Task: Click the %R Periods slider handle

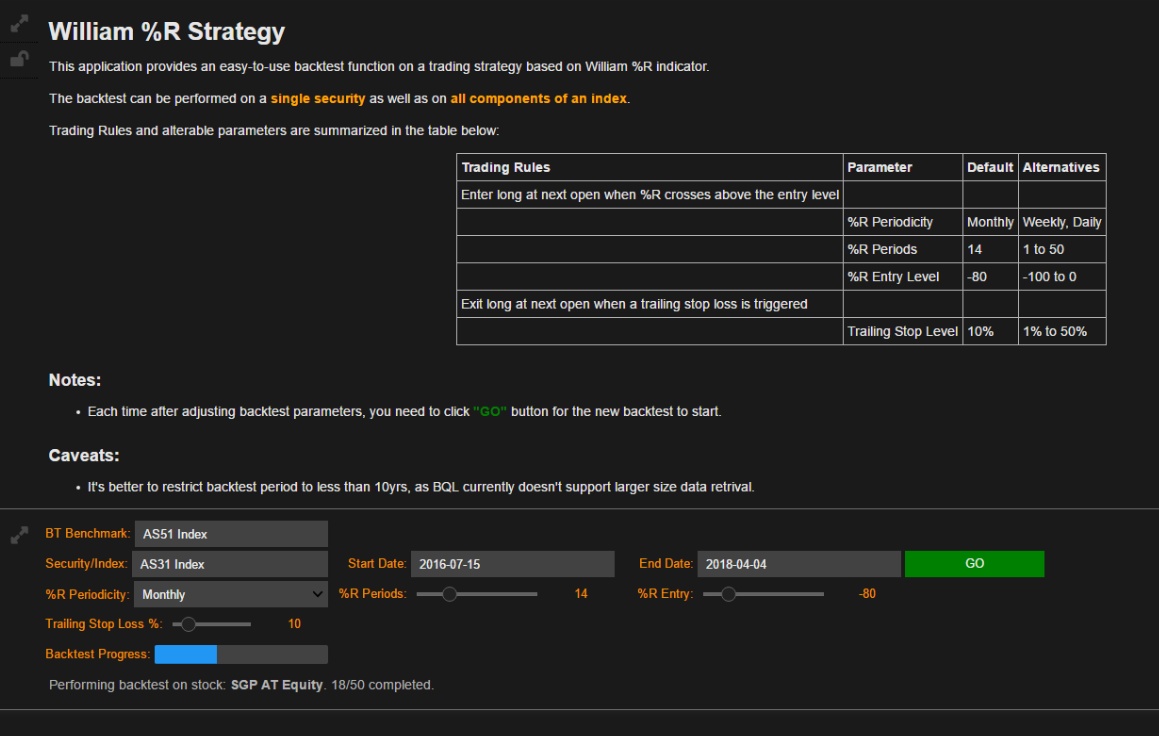Action: [x=449, y=594]
